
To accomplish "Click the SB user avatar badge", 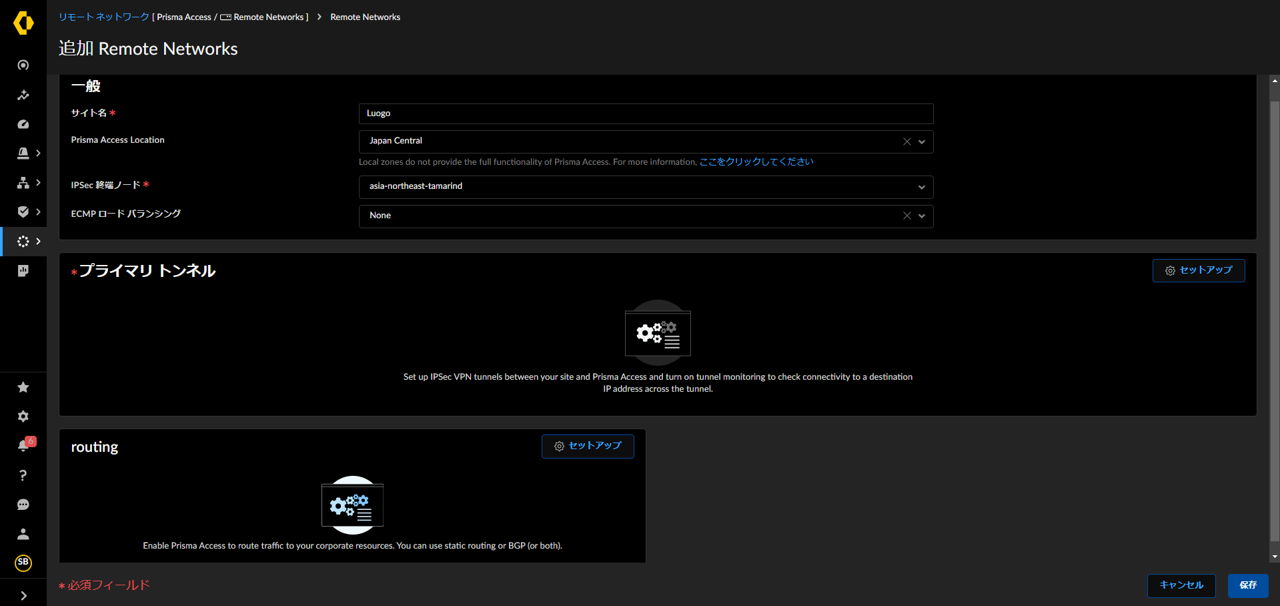I will click(x=23, y=563).
